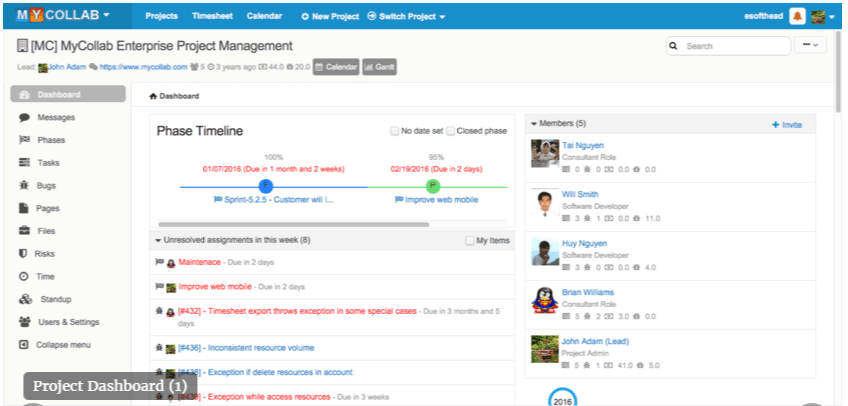Click assignee avatar on Improve web mobile row
Image resolution: width=848 pixels, height=406 pixels.
tap(171, 287)
